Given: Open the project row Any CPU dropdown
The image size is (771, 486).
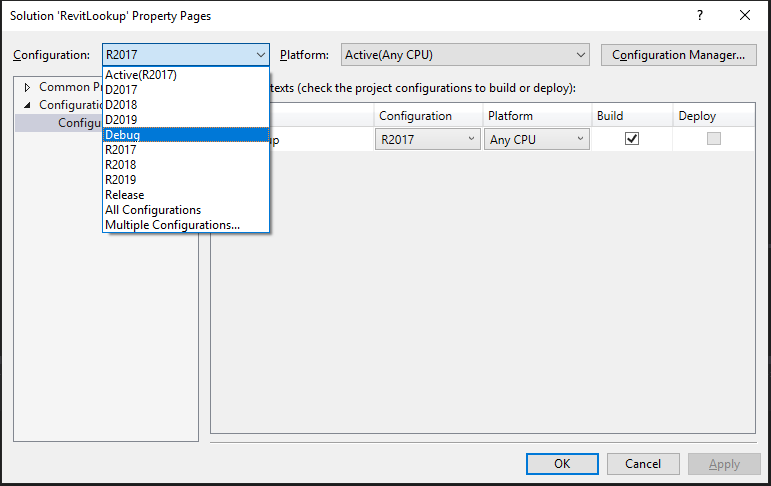Looking at the screenshot, I should (x=536, y=140).
